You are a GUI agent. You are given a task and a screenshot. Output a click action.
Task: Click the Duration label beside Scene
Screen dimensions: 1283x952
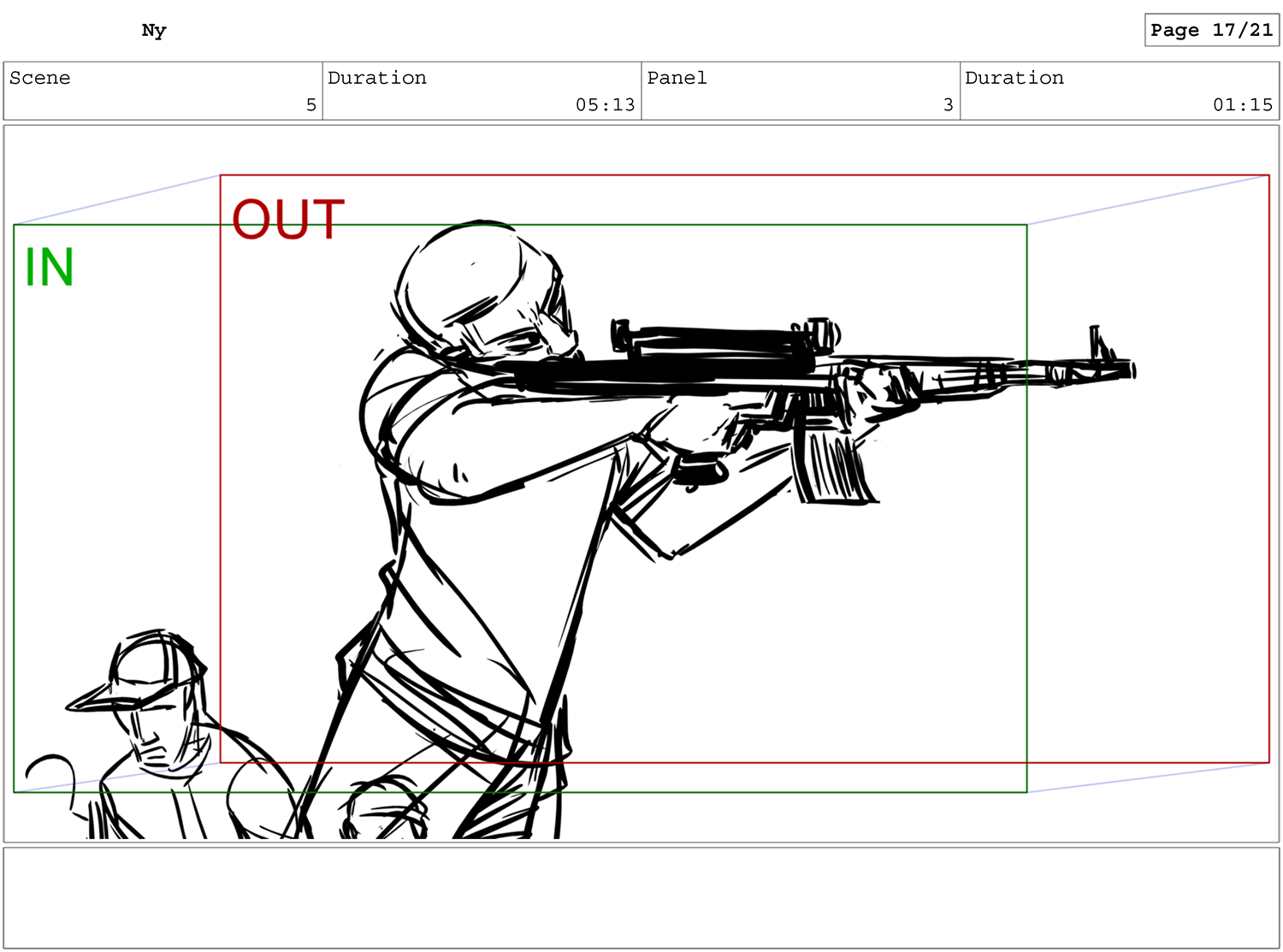tap(377, 78)
